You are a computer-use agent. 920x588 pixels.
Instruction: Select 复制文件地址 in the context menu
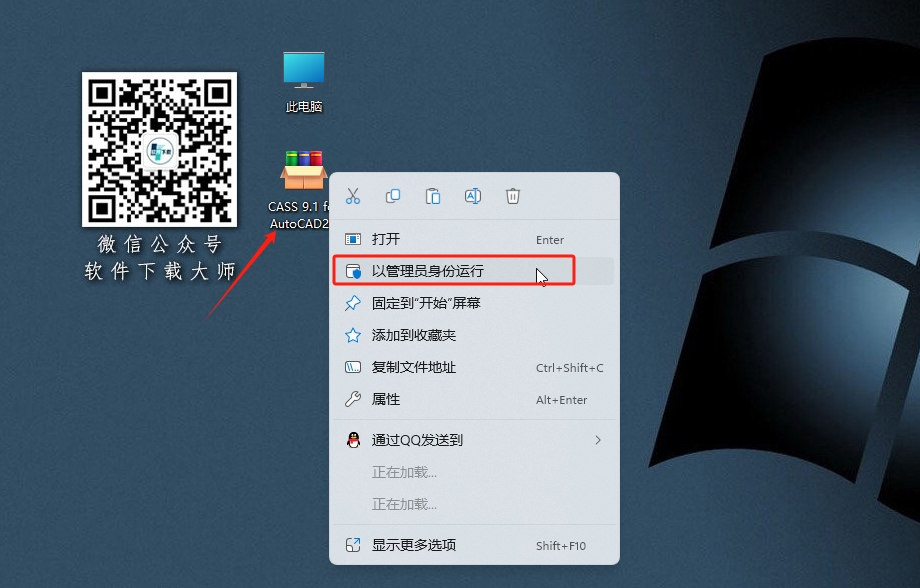click(x=412, y=367)
